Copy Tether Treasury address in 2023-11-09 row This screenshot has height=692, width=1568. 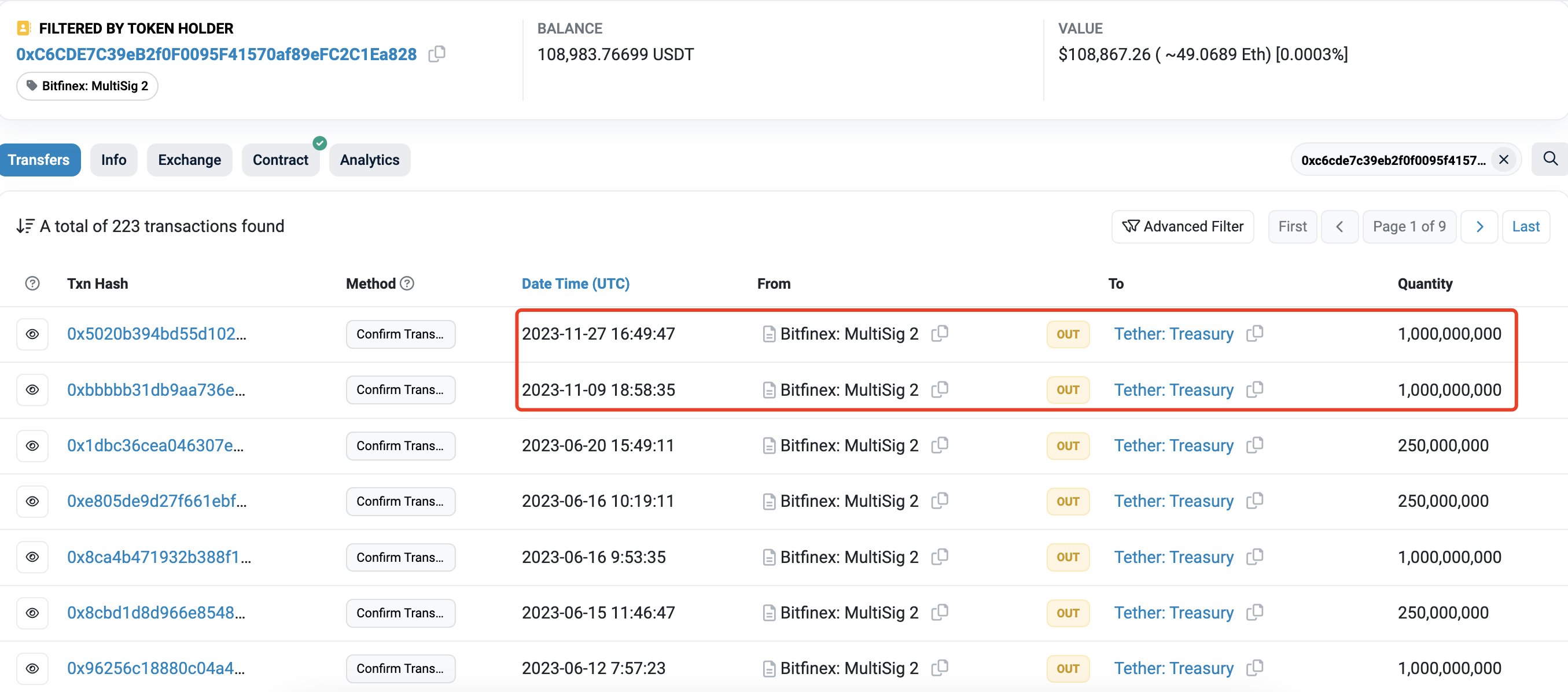coord(1254,389)
